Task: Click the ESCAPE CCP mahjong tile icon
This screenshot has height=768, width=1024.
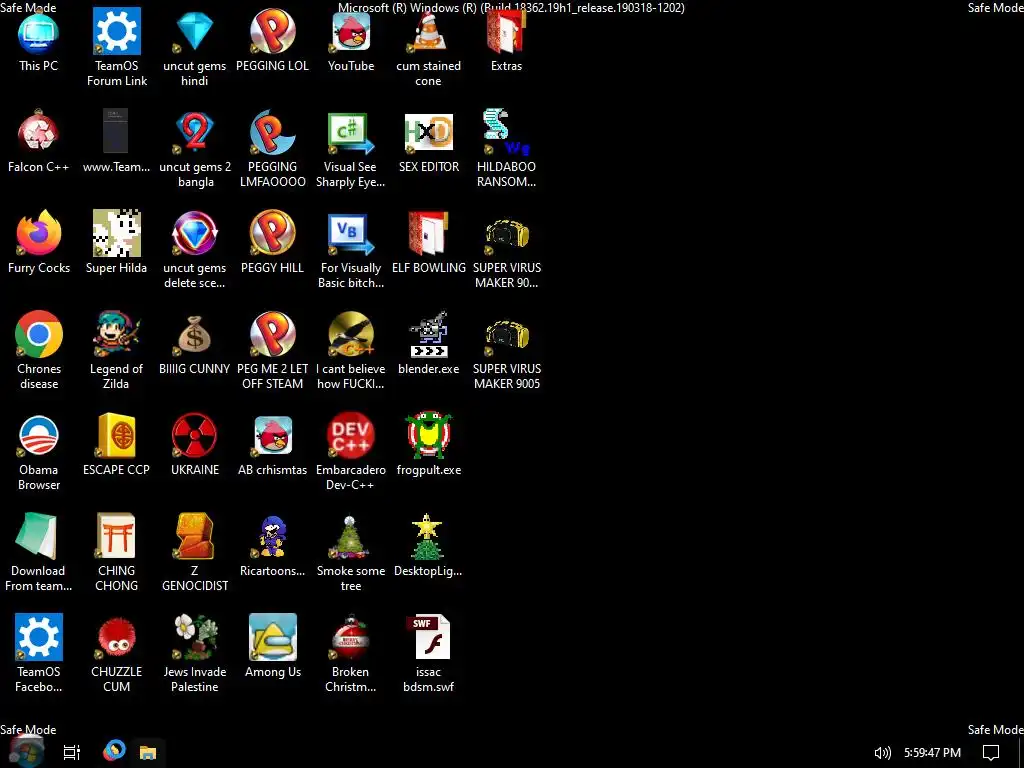Action: [117, 436]
